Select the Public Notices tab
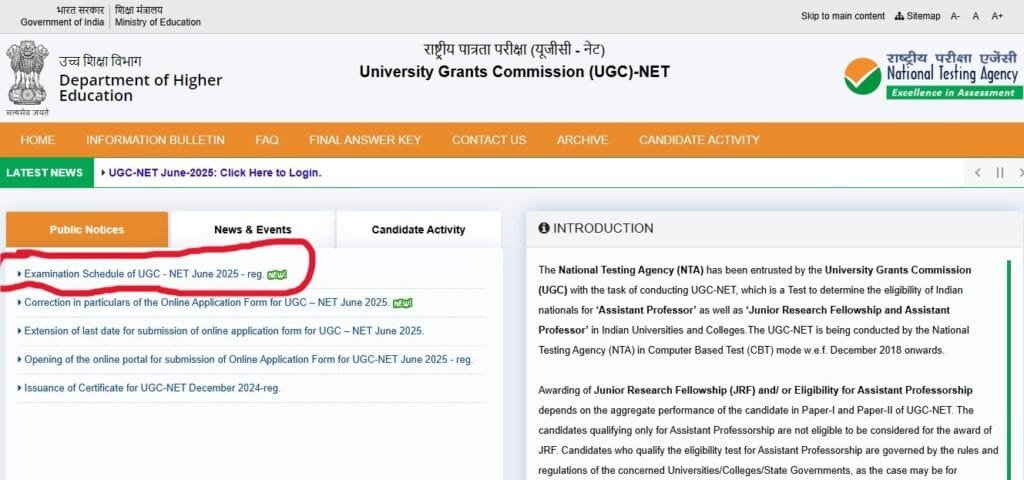 pyautogui.click(x=87, y=229)
